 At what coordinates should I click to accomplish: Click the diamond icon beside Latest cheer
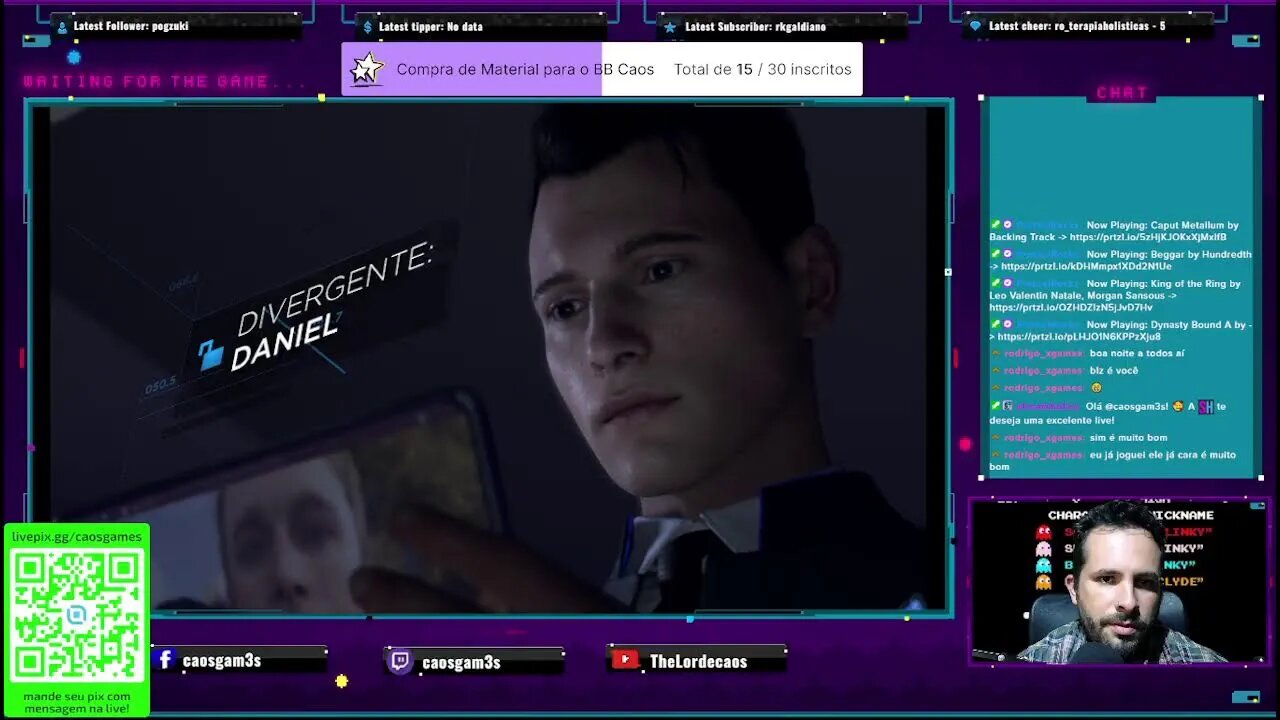pyautogui.click(x=975, y=26)
